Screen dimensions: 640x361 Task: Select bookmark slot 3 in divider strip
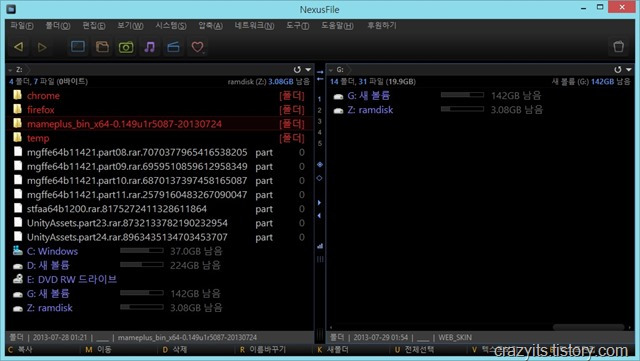coord(319,121)
